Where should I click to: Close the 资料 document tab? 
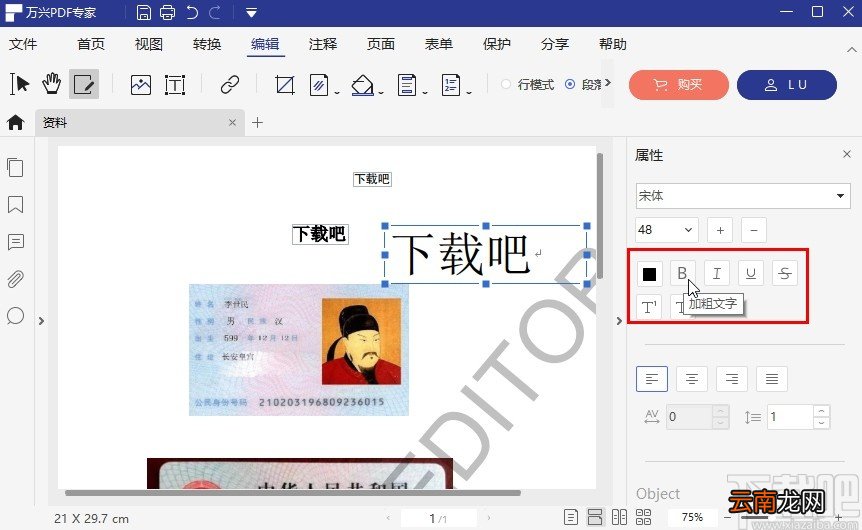point(233,123)
